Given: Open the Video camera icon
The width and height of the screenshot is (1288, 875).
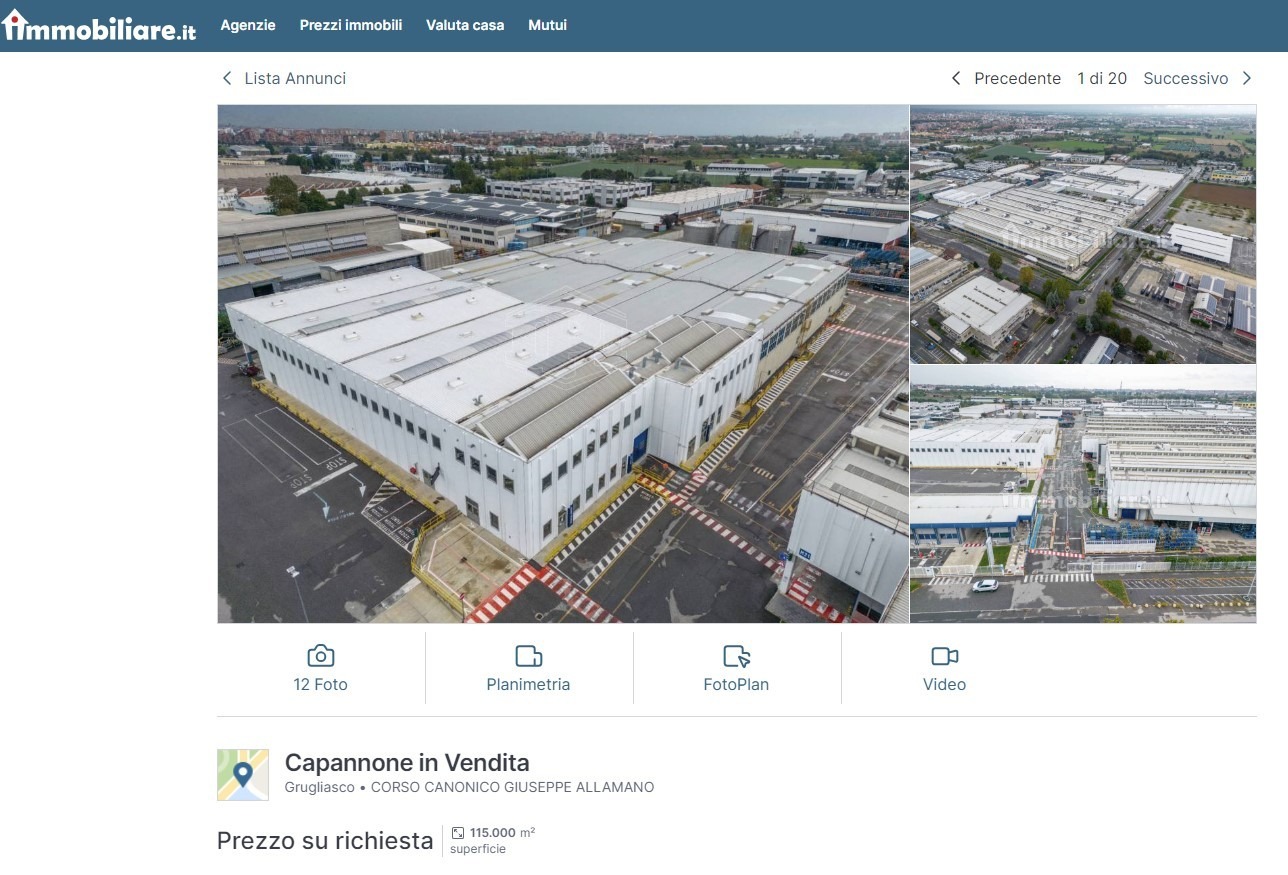Looking at the screenshot, I should (x=944, y=656).
